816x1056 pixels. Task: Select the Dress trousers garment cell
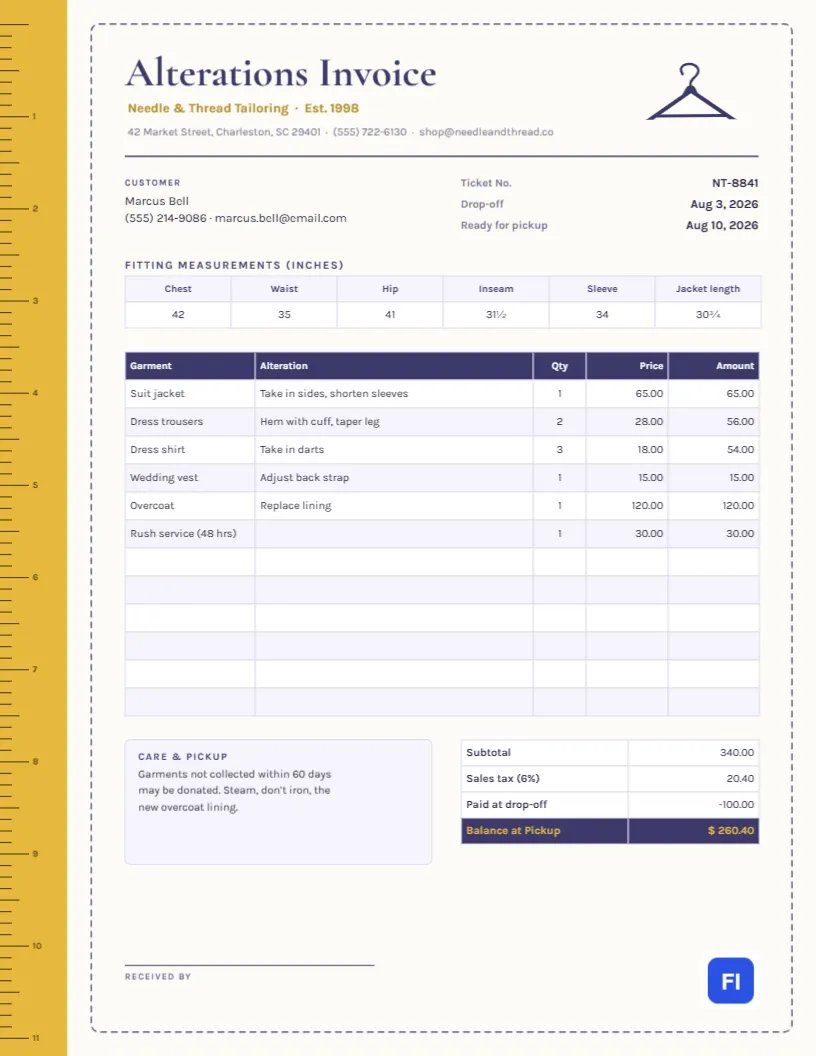pos(190,422)
